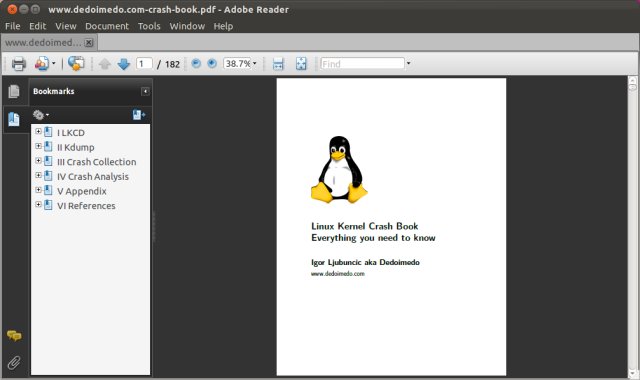The width and height of the screenshot is (640, 380).
Task: Click the bookmark page icon beside V Appendix
Action: (x=48, y=190)
